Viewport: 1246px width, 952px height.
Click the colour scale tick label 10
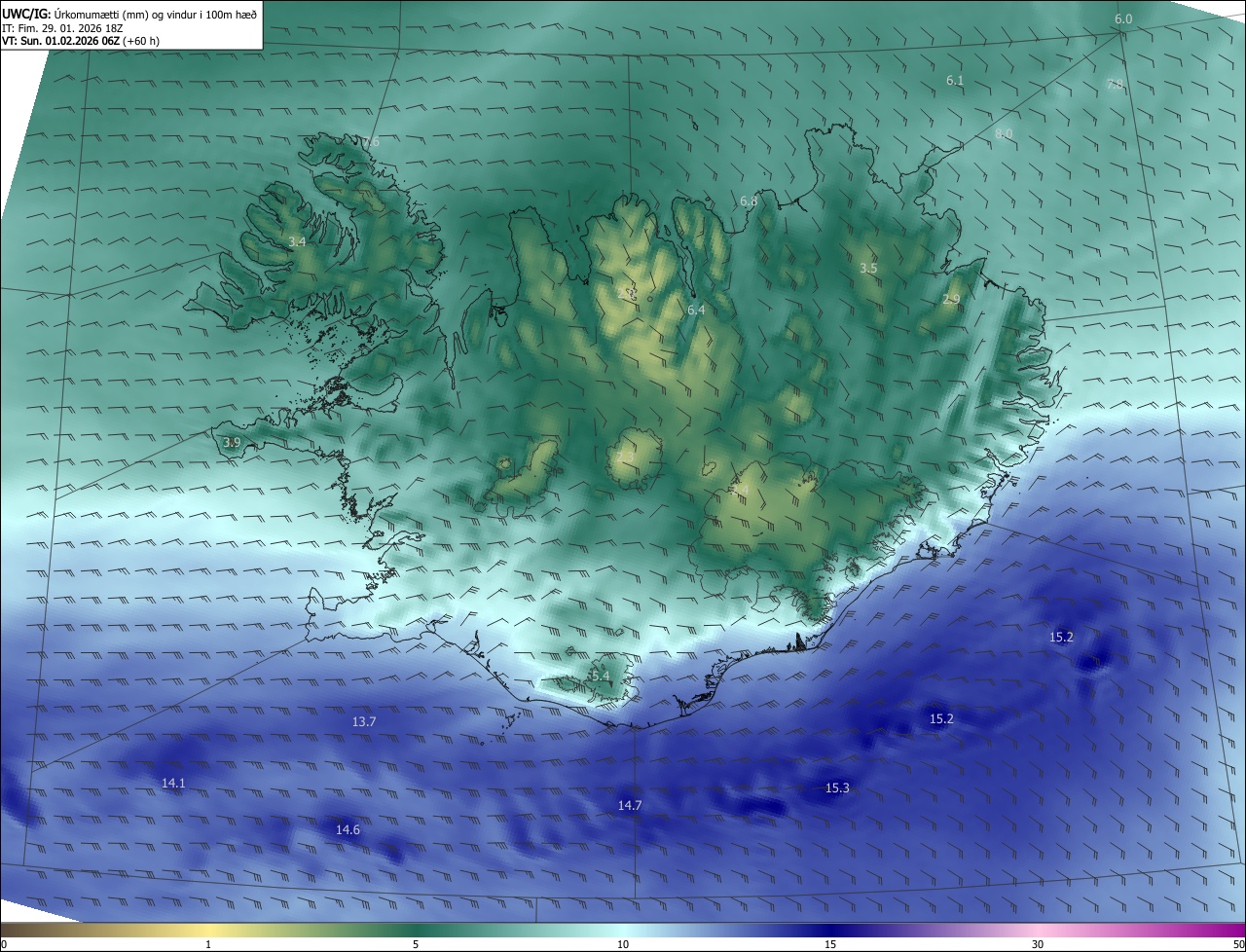click(623, 944)
